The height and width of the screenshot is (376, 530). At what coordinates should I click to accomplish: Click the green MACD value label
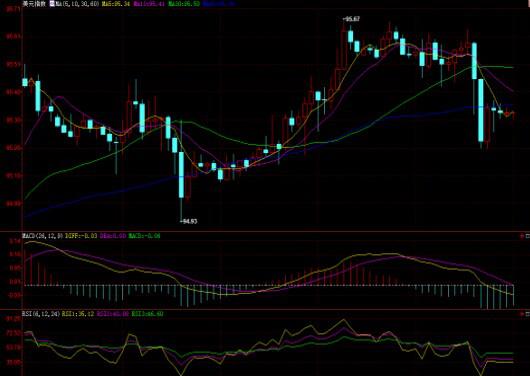coord(144,236)
